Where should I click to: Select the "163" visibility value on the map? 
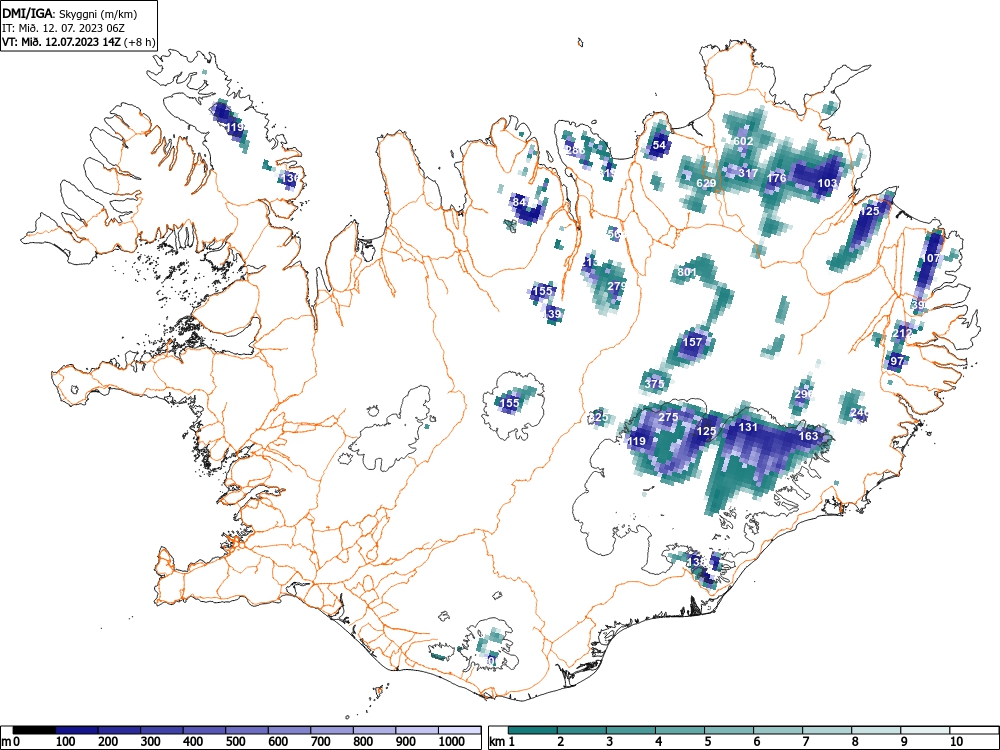pyautogui.click(x=808, y=436)
